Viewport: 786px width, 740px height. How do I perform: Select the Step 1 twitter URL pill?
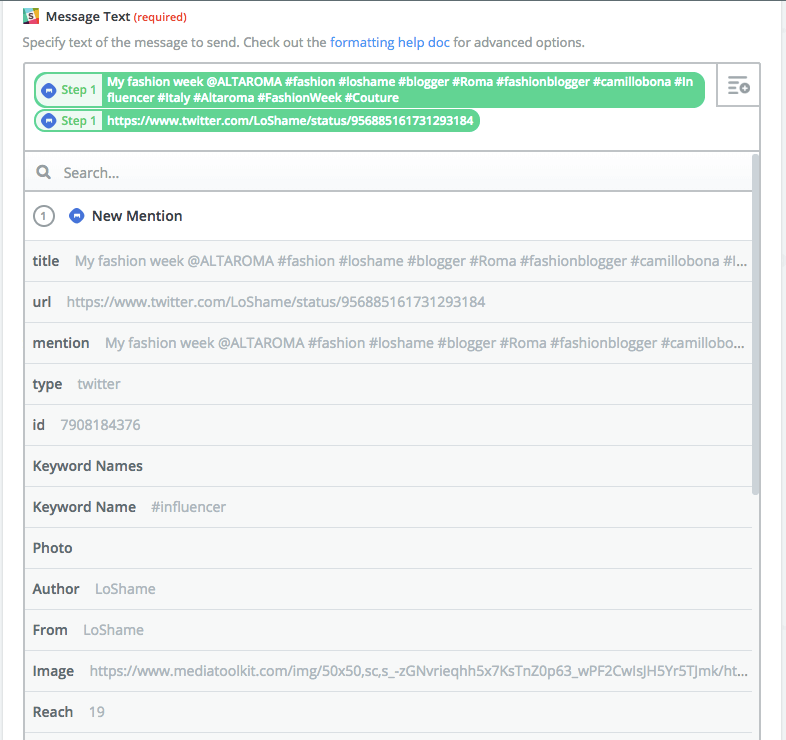click(257, 121)
